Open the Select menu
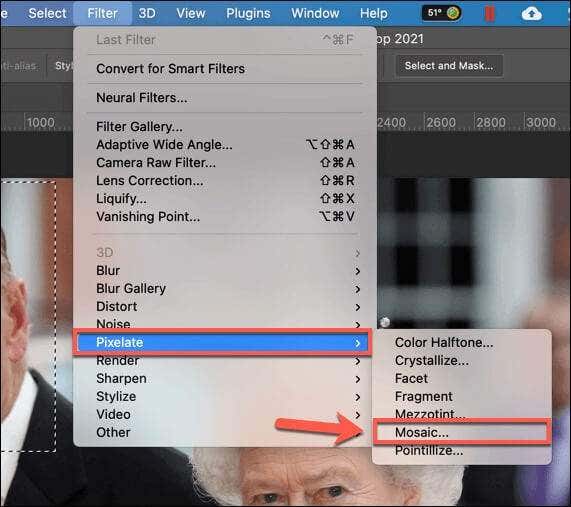The image size is (571, 507). tap(47, 13)
